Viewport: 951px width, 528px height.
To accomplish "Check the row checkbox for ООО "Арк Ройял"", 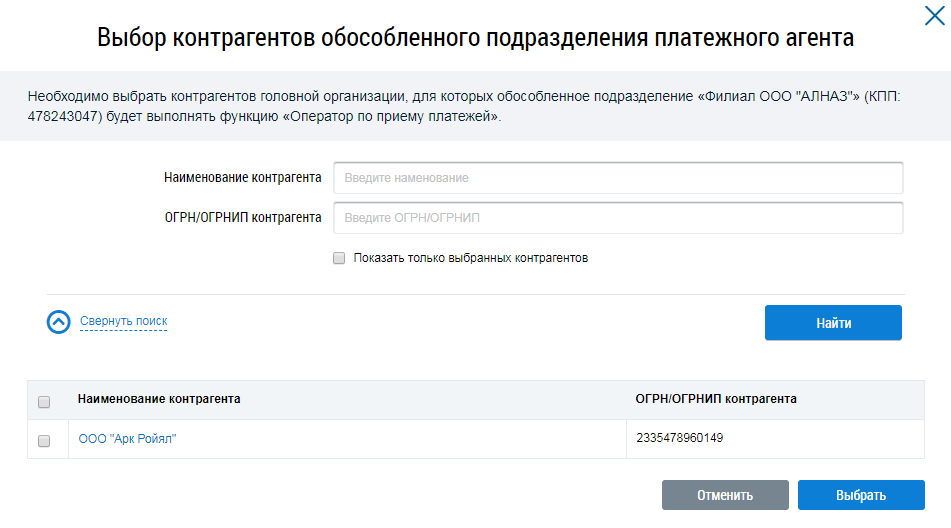I will pos(44,440).
